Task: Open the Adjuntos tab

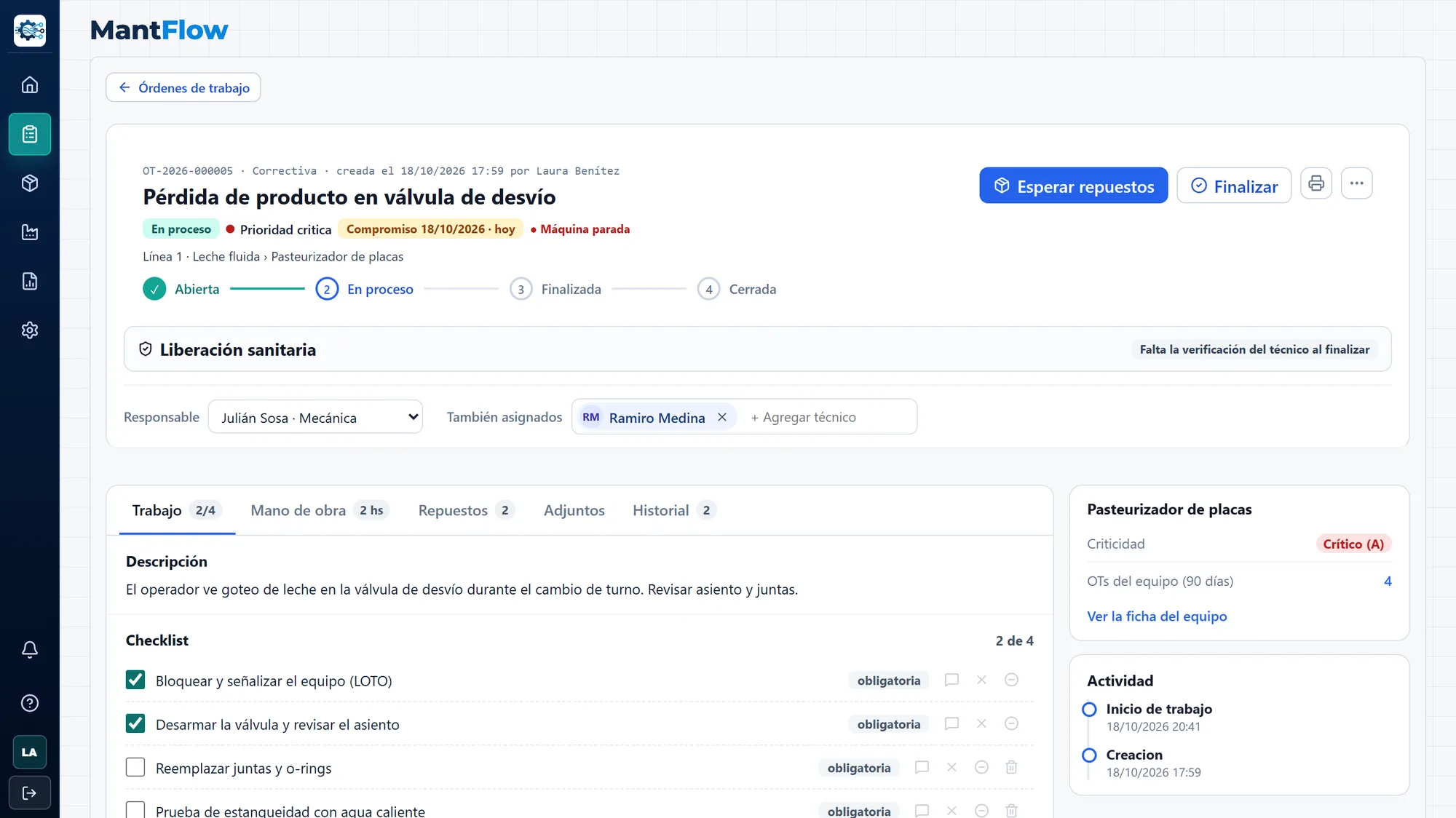Action: tap(574, 511)
